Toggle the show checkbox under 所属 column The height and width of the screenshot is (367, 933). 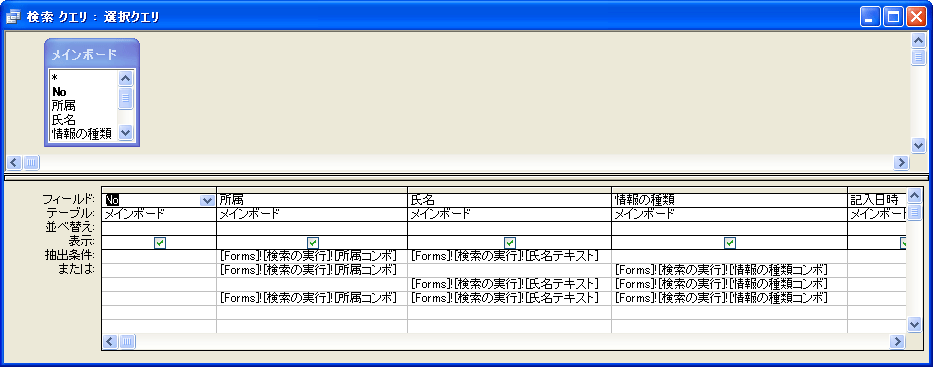(313, 242)
